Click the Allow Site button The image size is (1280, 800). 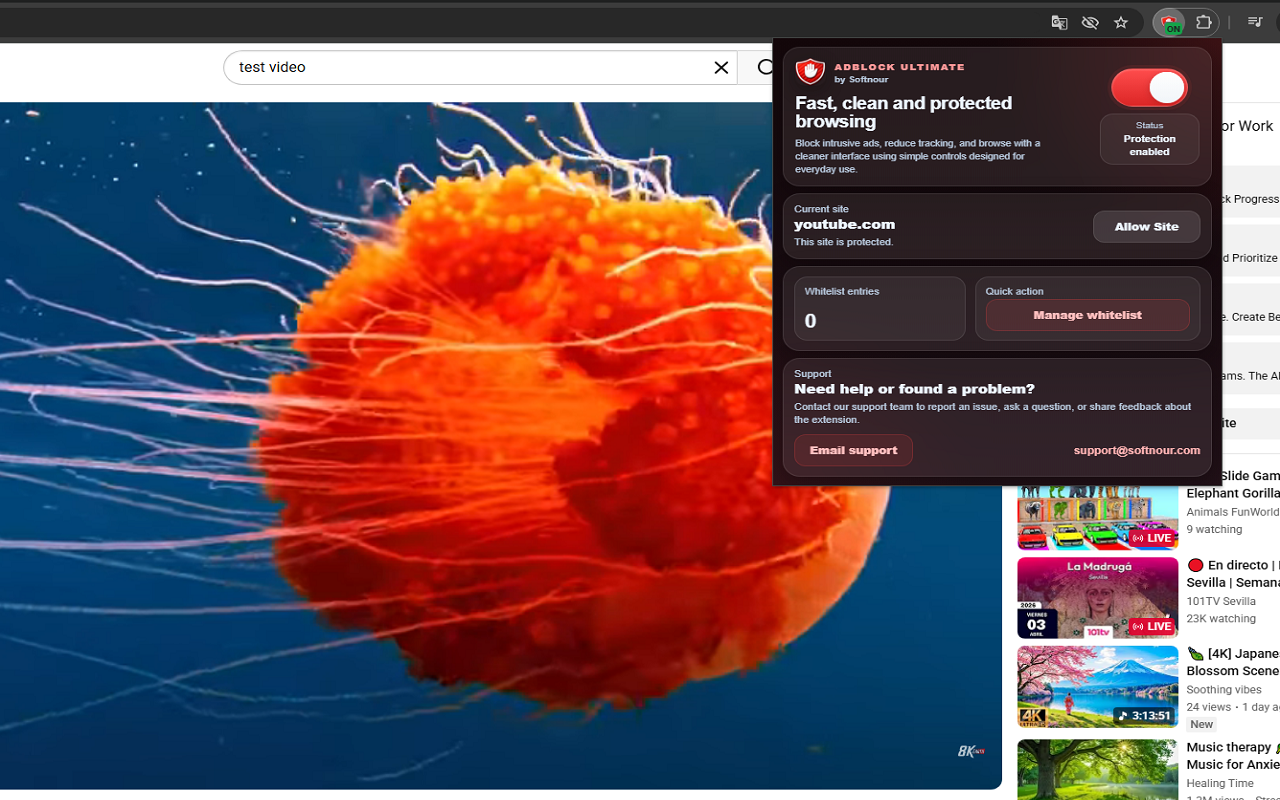point(1146,227)
